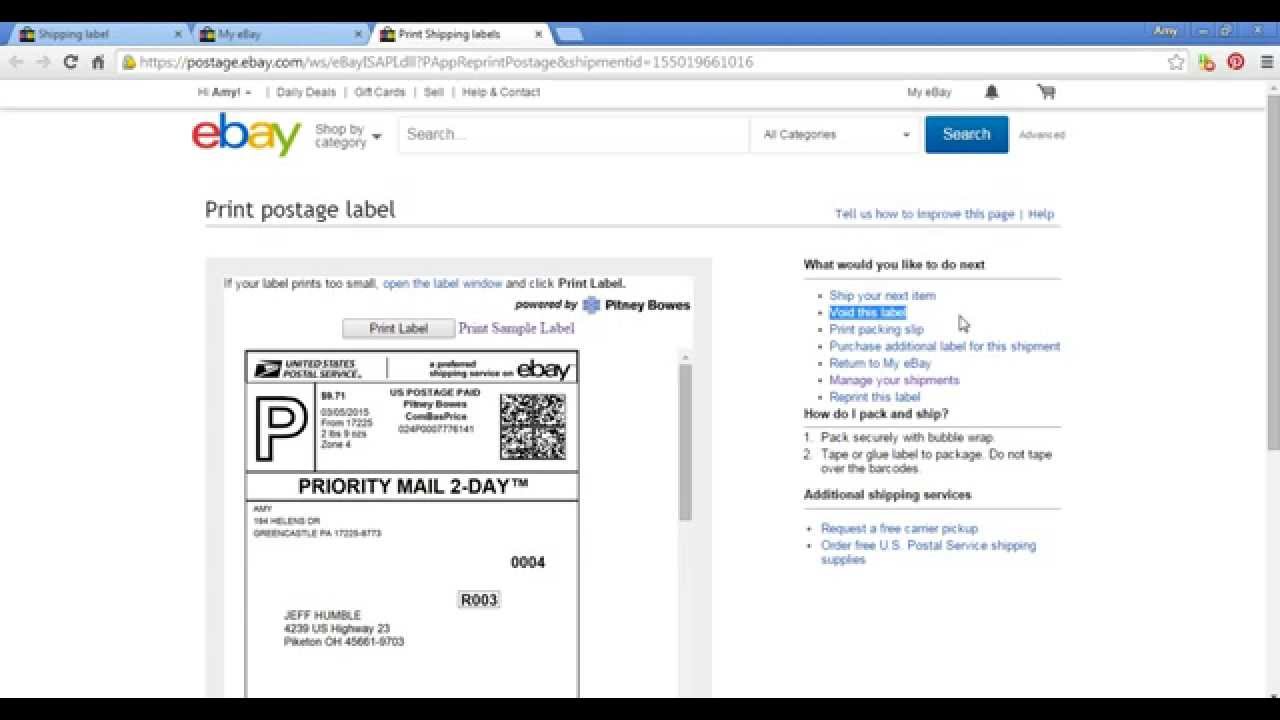Click Tell us how to improve this page
This screenshot has height=720, width=1280.
point(924,214)
